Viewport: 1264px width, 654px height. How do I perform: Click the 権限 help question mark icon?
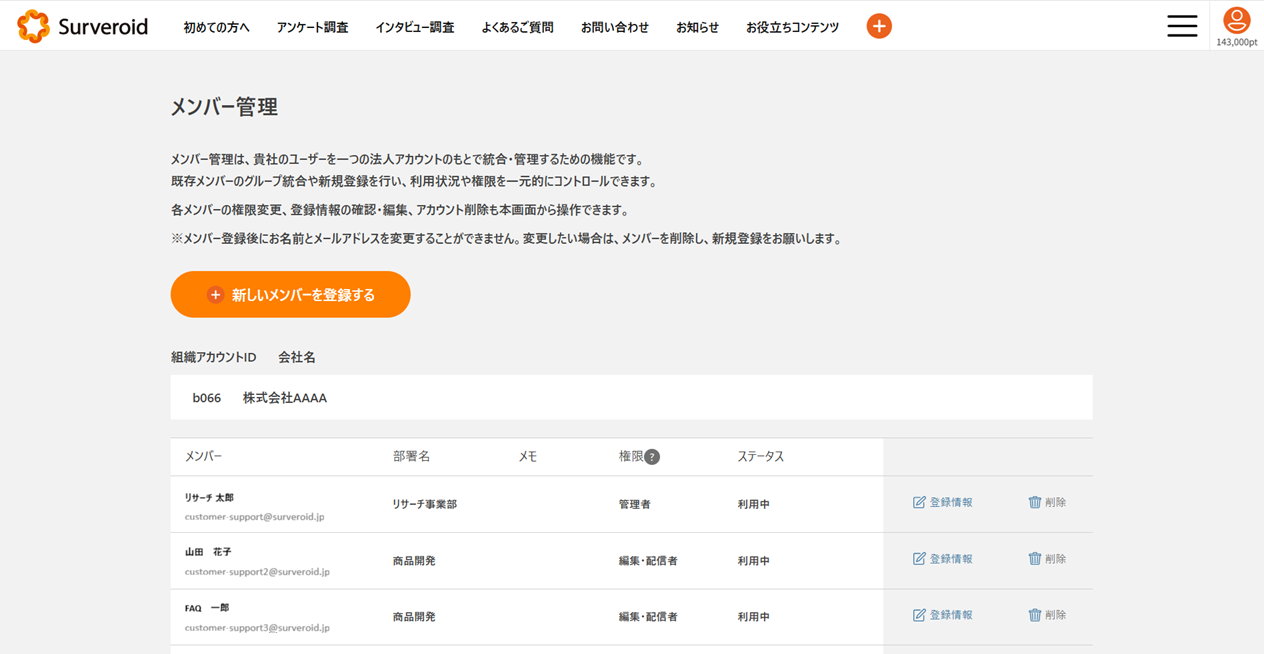click(x=652, y=457)
